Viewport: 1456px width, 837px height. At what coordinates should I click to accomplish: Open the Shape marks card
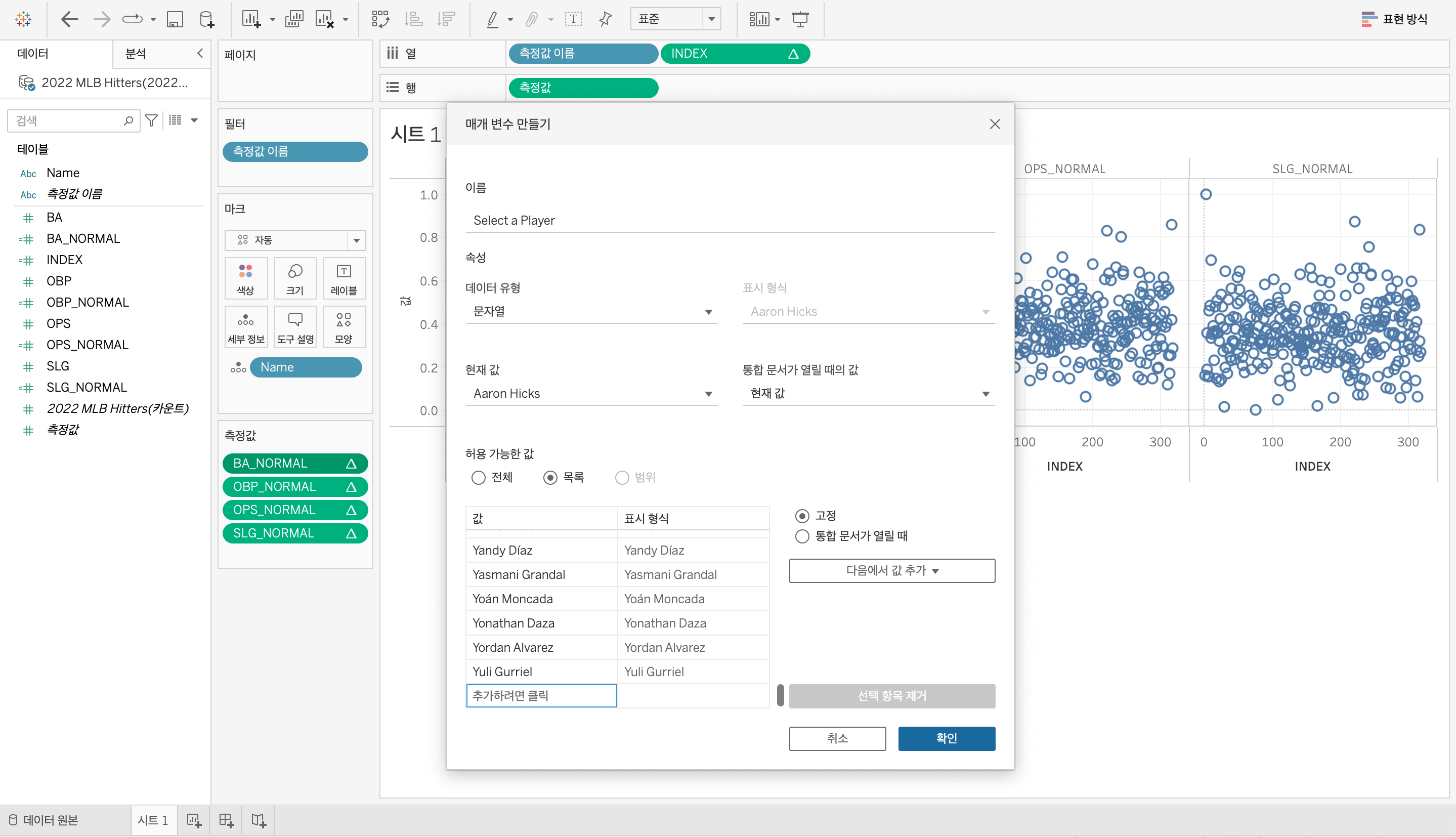[344, 327]
